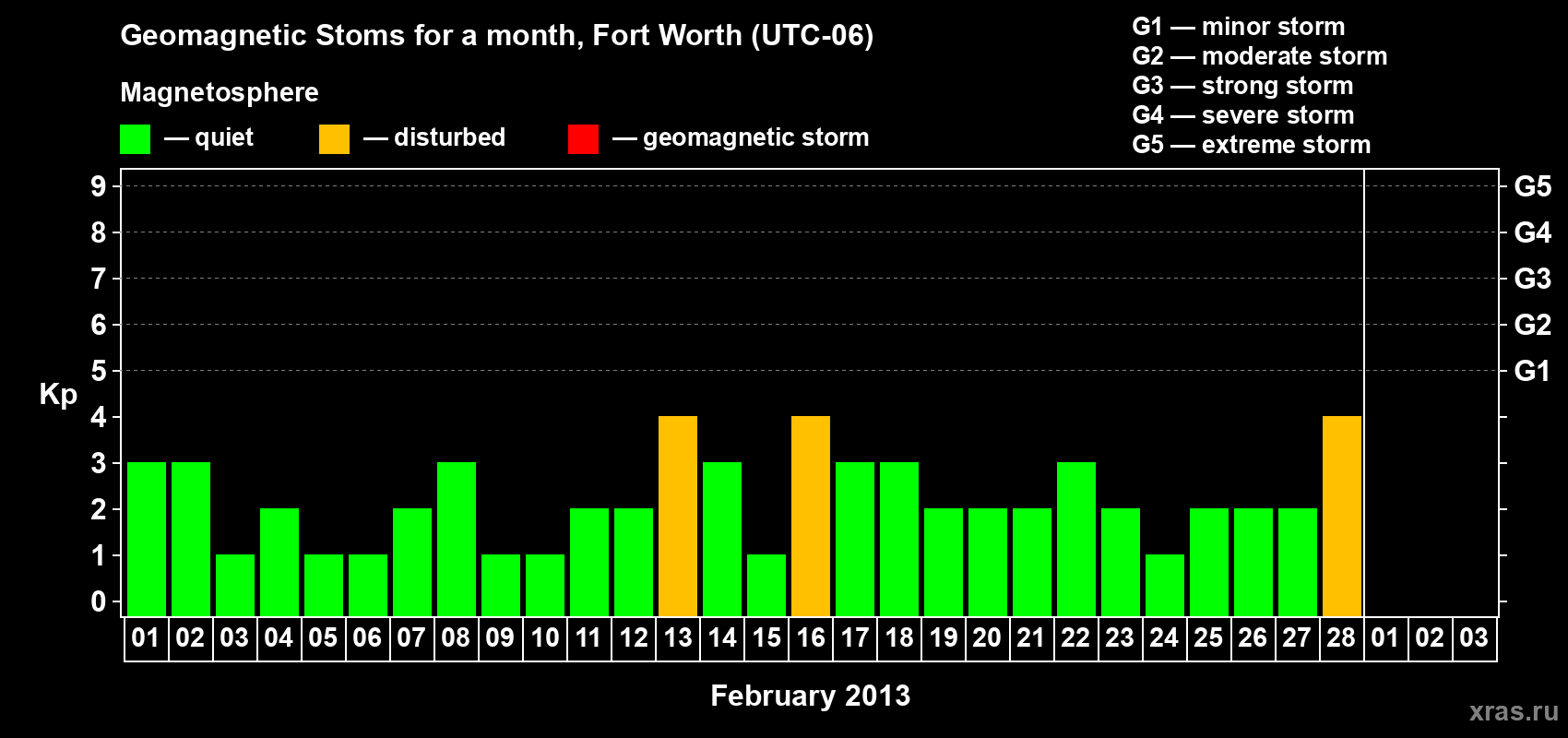Click the date label 20 on the axis
The image size is (1568, 738).
[987, 637]
